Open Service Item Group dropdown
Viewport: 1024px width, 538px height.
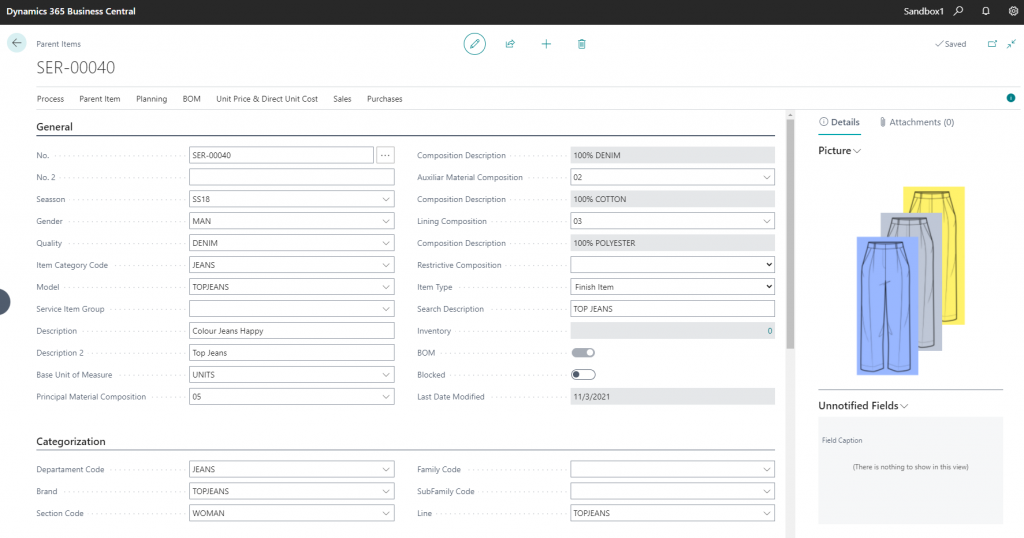385,309
